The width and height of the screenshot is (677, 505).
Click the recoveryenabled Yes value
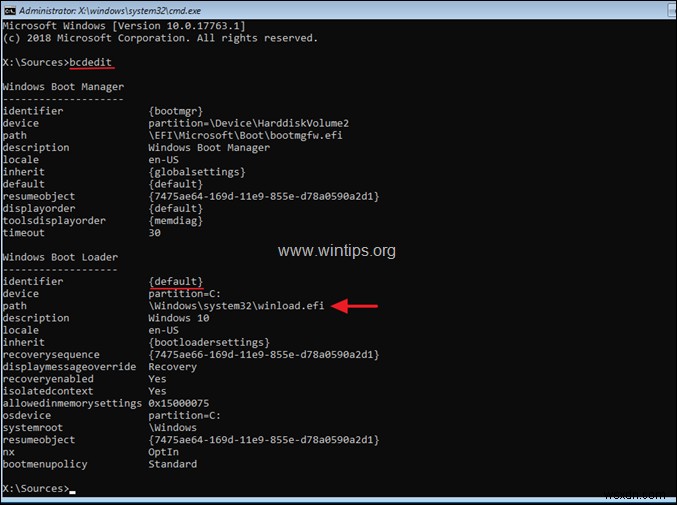click(x=157, y=379)
